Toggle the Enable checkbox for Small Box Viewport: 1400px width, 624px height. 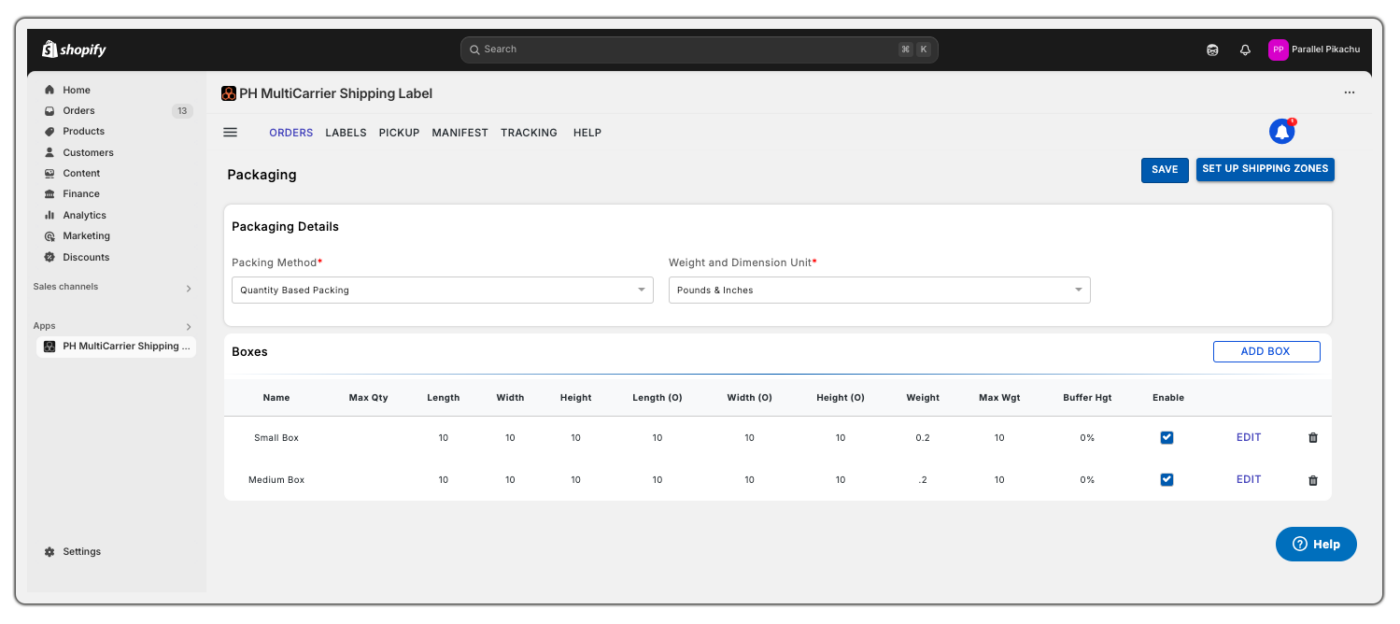pos(1167,437)
